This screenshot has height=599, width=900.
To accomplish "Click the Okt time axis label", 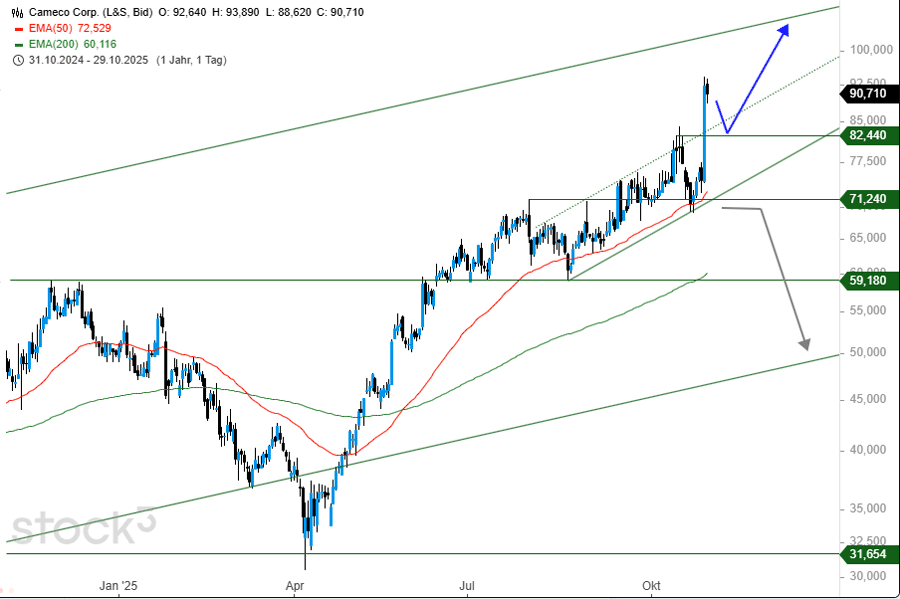I will coord(652,585).
